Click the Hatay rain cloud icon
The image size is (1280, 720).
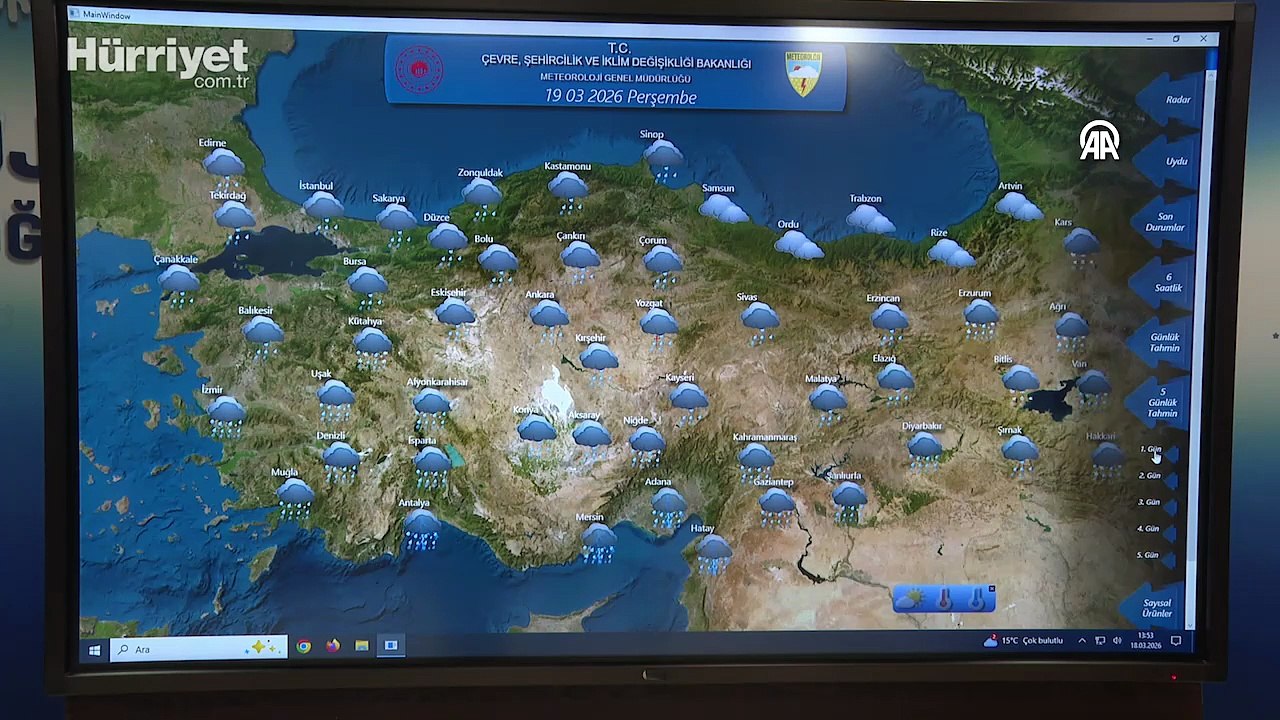[714, 553]
